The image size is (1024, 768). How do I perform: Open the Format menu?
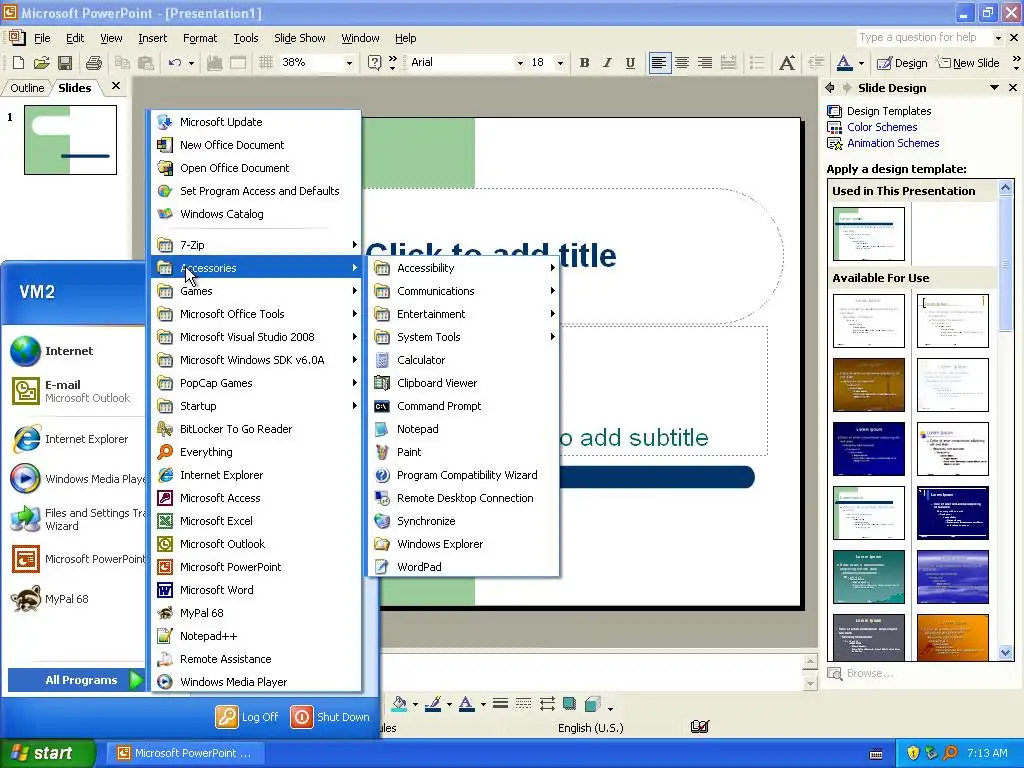200,38
